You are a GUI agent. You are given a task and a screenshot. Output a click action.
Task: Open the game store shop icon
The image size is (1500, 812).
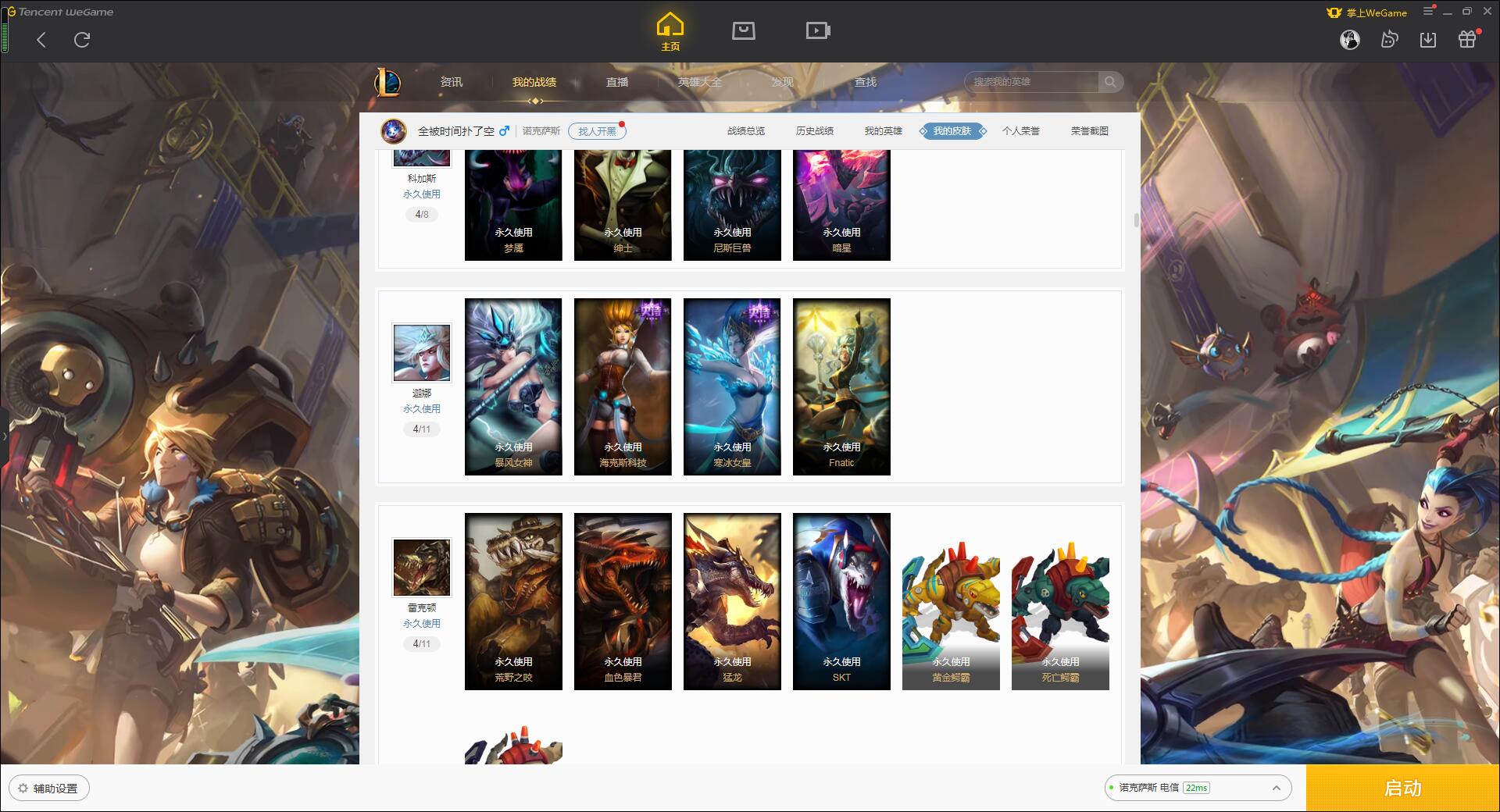coord(743,30)
